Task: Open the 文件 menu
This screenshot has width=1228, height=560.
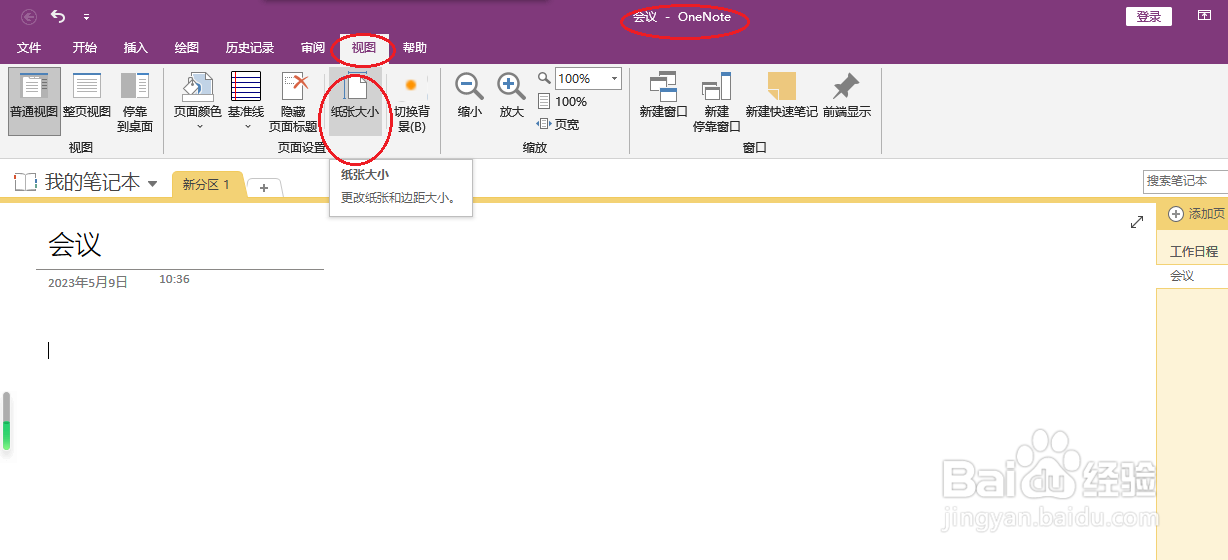Action: point(29,48)
